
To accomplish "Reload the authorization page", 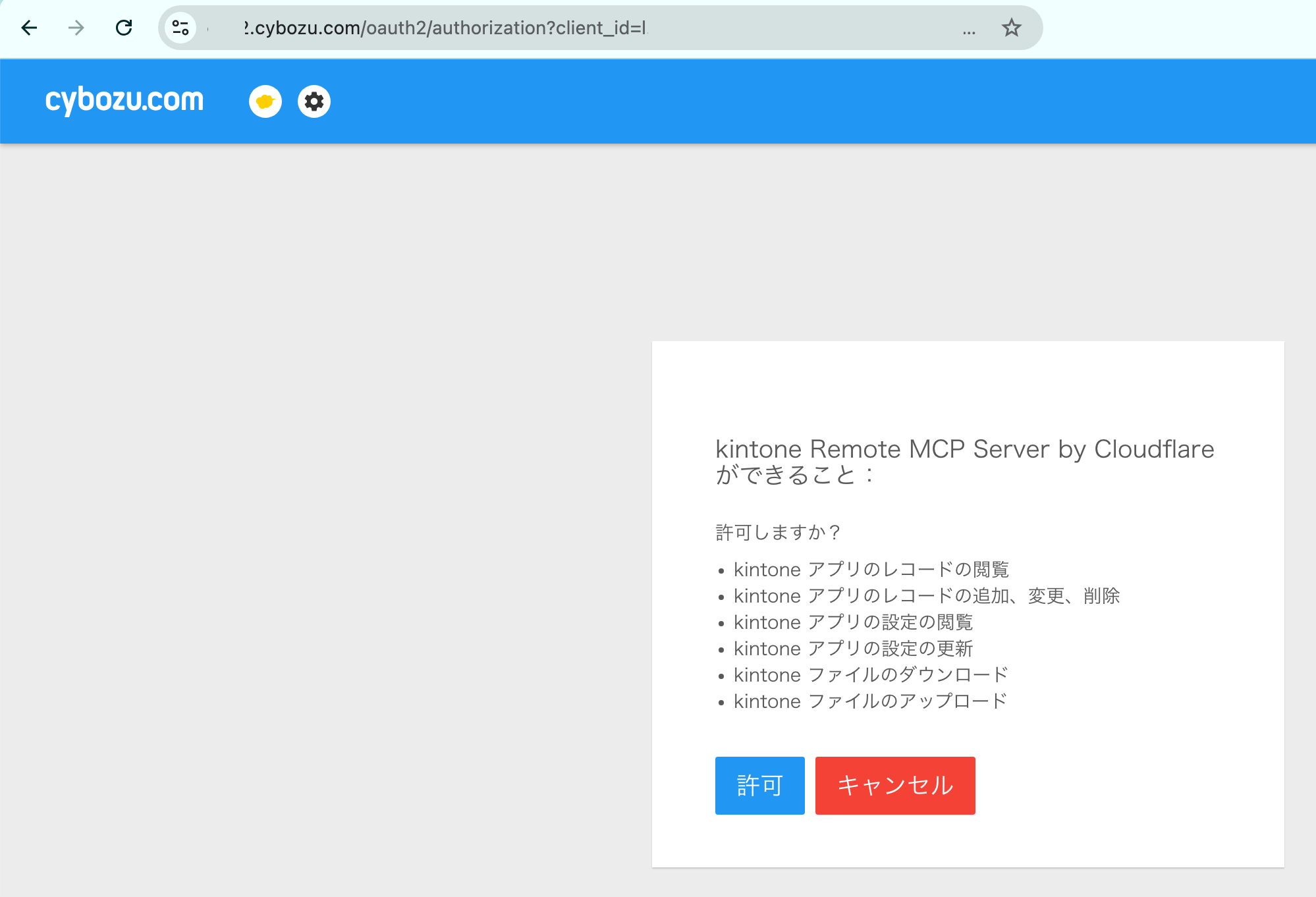I will point(124,28).
